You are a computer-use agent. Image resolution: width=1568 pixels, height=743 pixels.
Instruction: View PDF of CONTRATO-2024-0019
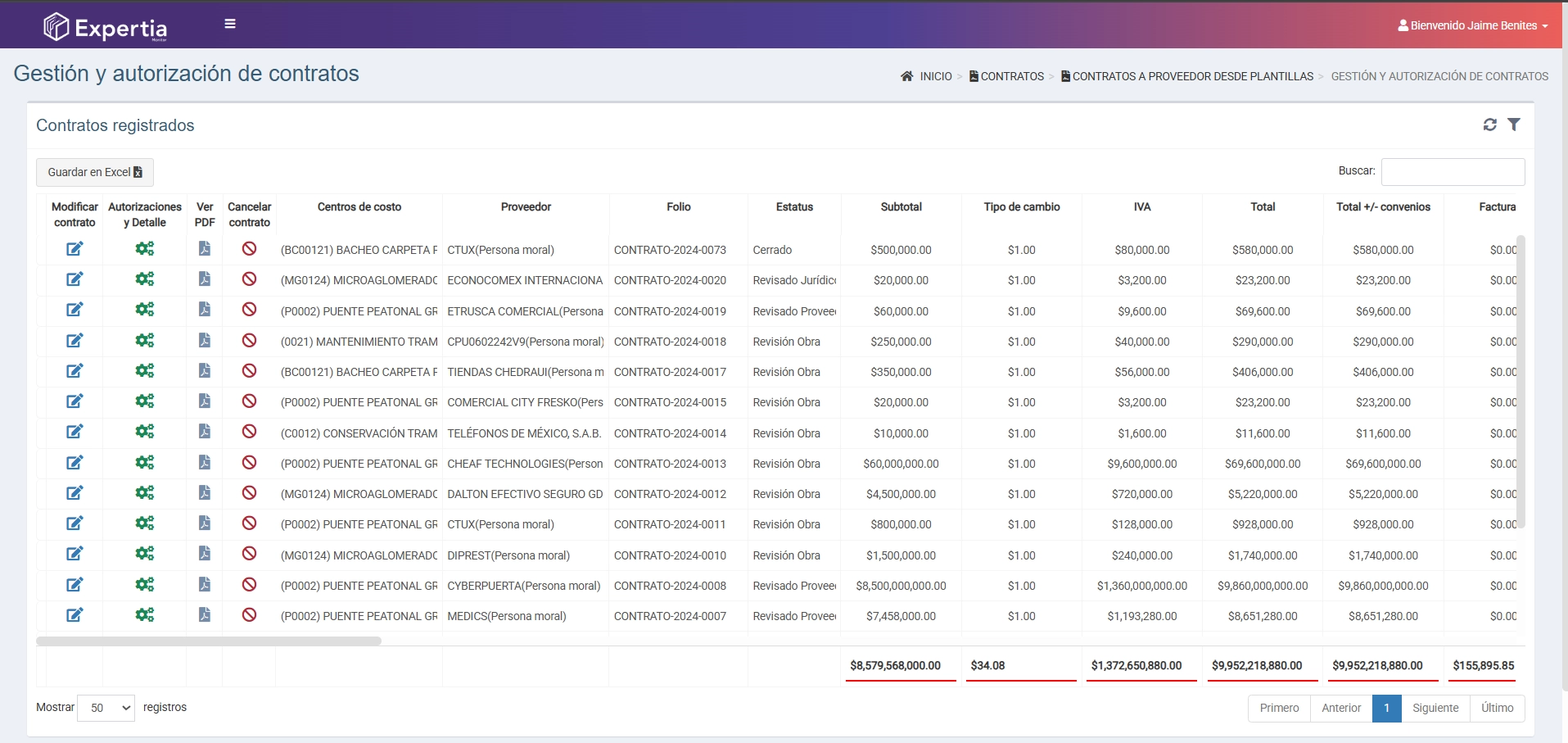click(205, 310)
